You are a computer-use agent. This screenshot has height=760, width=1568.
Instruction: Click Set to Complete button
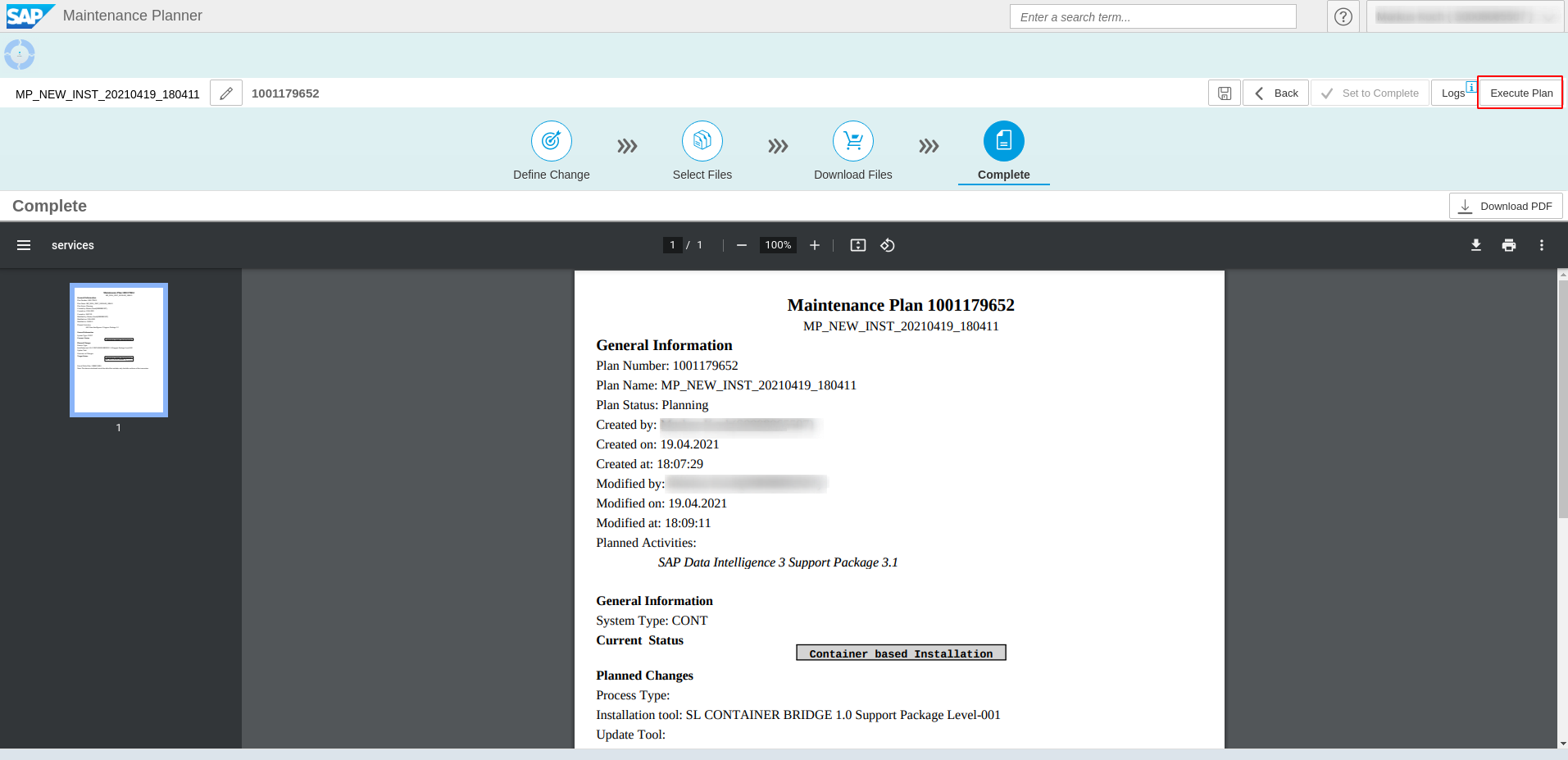coord(1370,93)
